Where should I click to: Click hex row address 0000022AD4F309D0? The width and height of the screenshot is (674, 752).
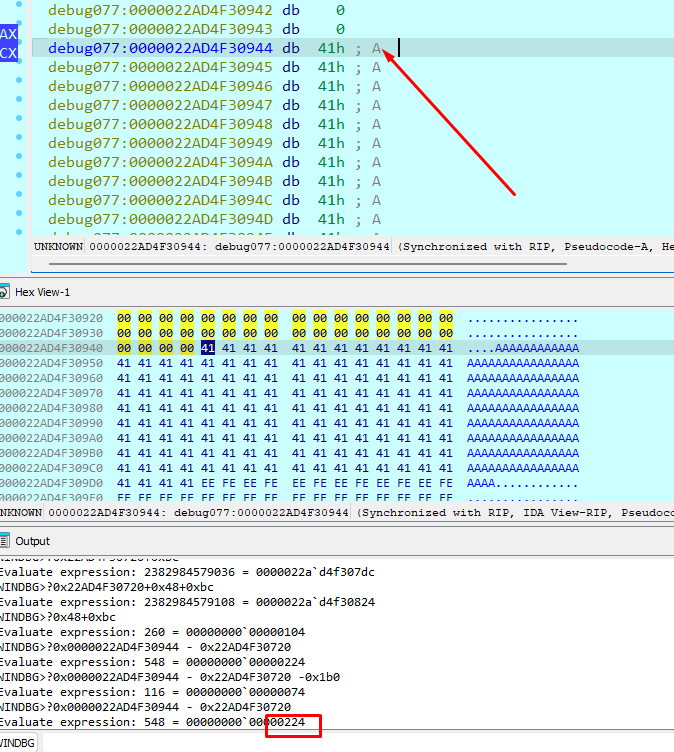[x=51, y=482]
